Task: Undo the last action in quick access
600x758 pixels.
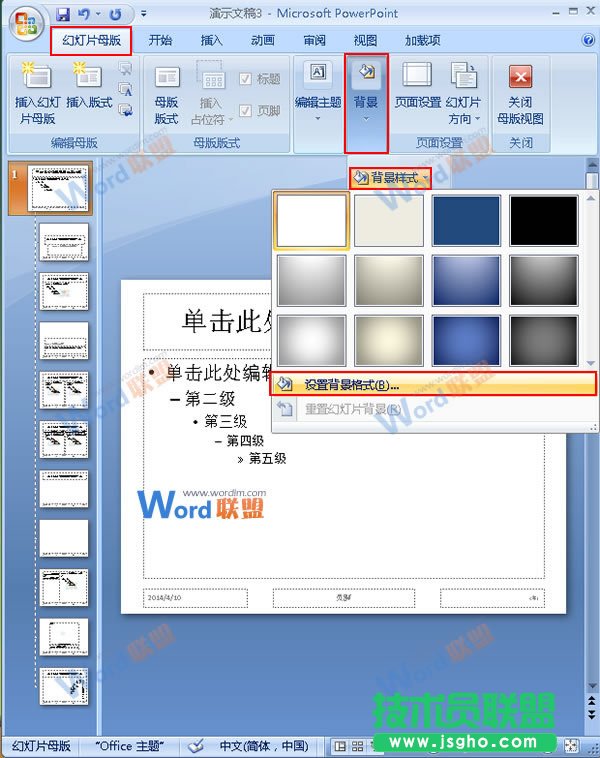Action: point(84,15)
